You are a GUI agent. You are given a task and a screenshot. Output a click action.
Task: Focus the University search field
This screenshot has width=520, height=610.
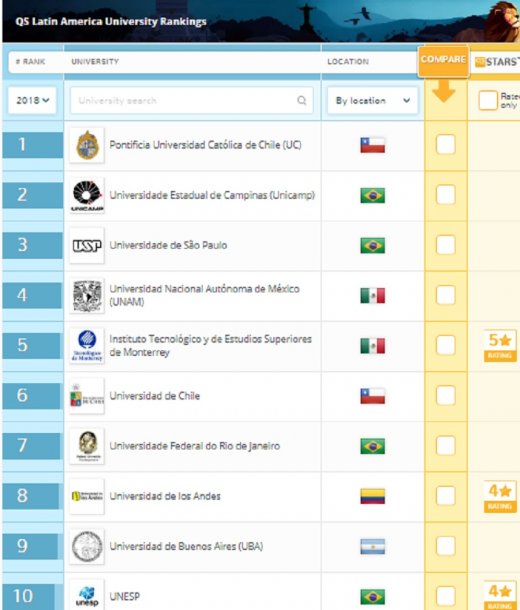[192, 100]
